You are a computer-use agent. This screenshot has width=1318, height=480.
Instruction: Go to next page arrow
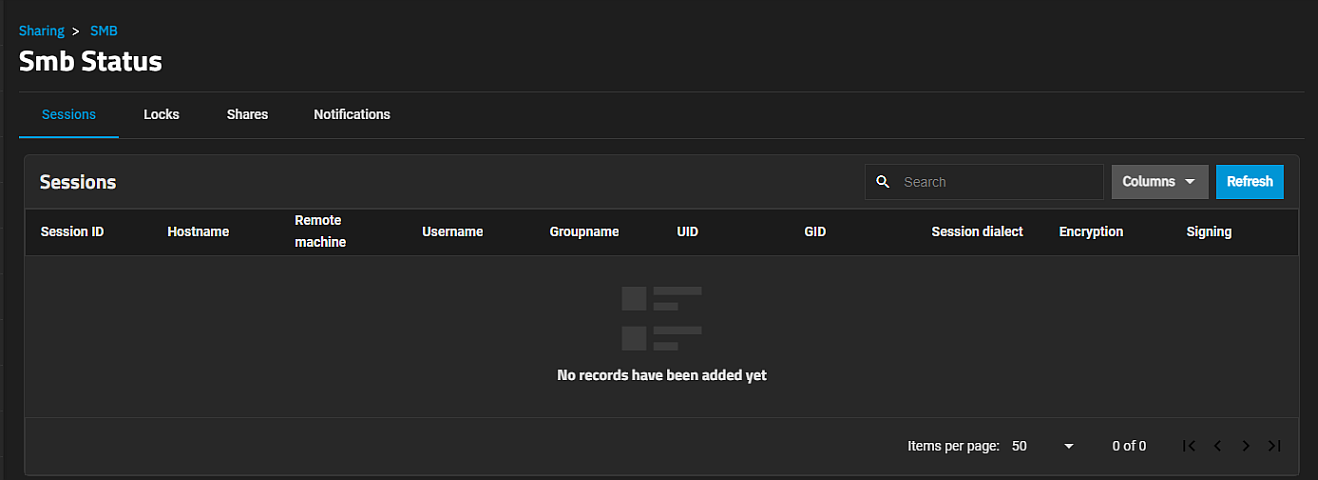tap(1246, 446)
